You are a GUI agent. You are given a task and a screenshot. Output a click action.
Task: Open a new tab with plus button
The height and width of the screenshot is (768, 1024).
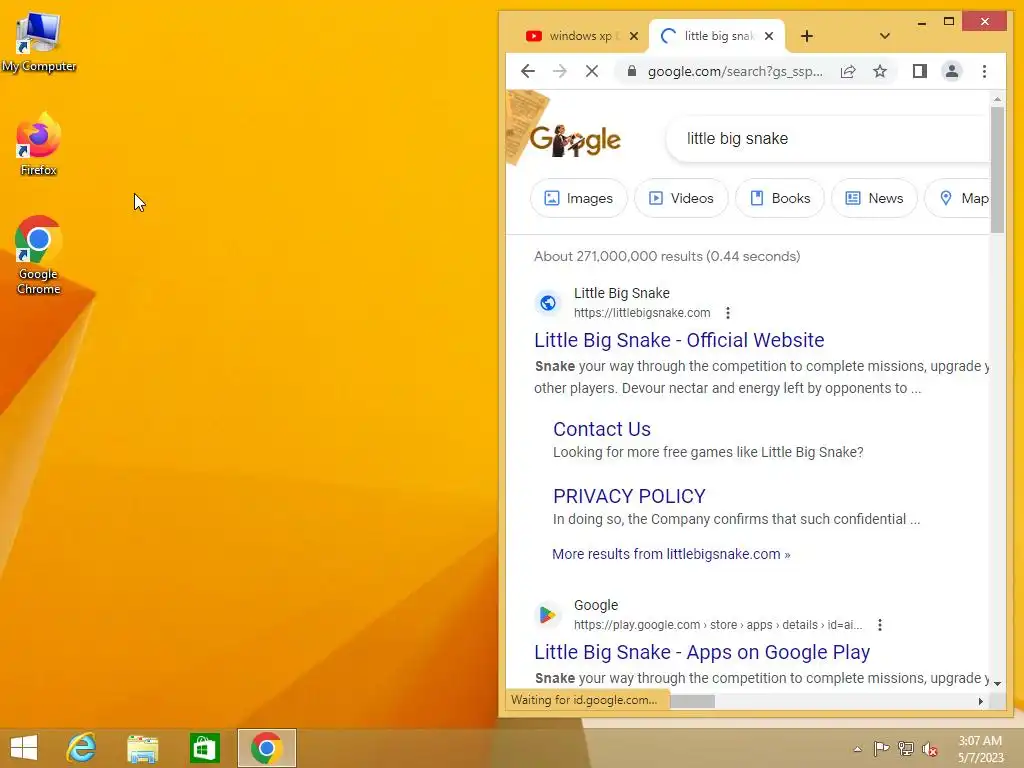[x=807, y=36]
